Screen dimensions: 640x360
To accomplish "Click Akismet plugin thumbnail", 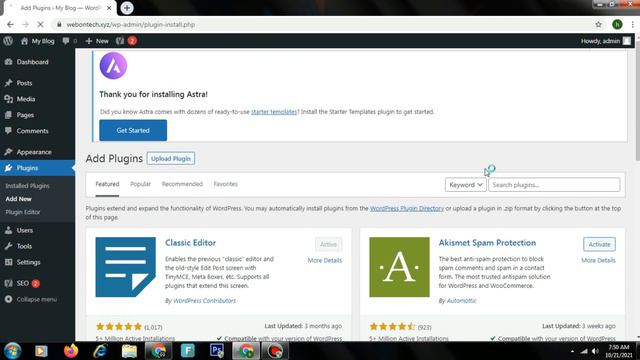I will coord(399,267).
